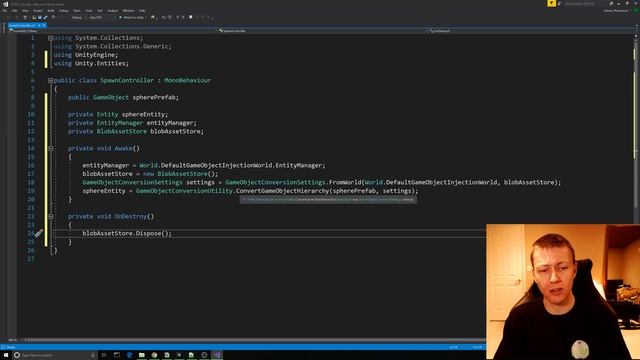Open the View menu
This screenshot has width=640, height=360.
[x=25, y=11]
